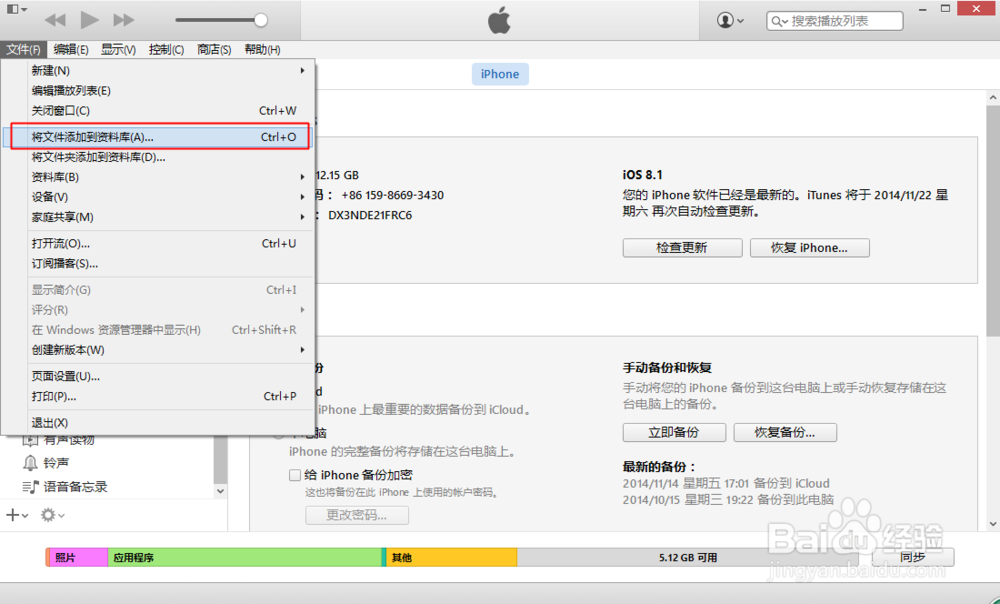Choose 页面设置(U)... menu entry

coord(158,376)
